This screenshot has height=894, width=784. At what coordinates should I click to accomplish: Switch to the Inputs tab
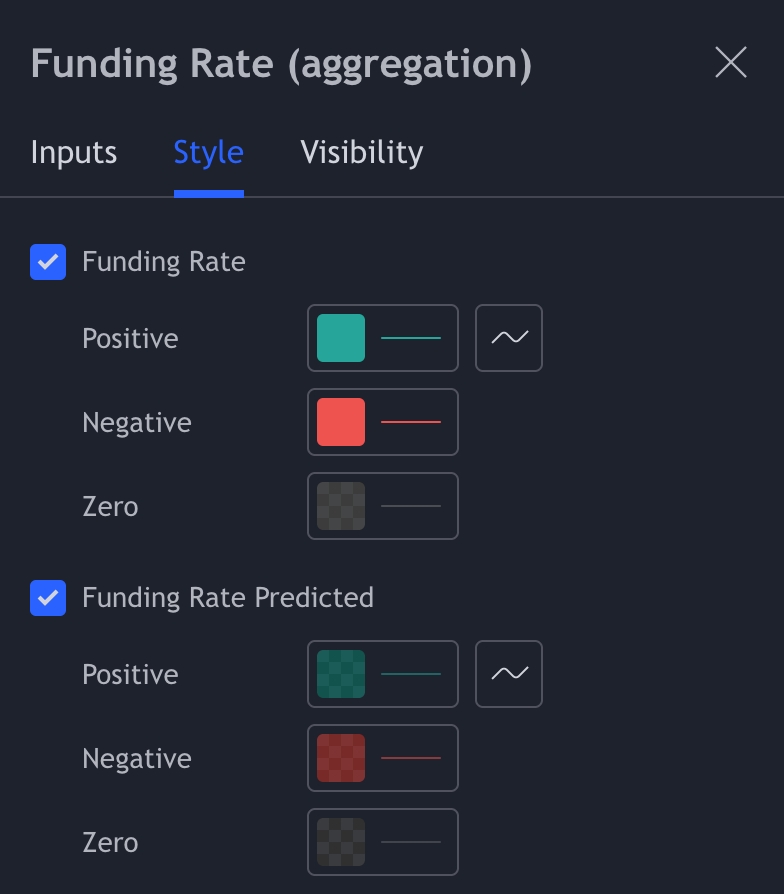click(x=74, y=152)
